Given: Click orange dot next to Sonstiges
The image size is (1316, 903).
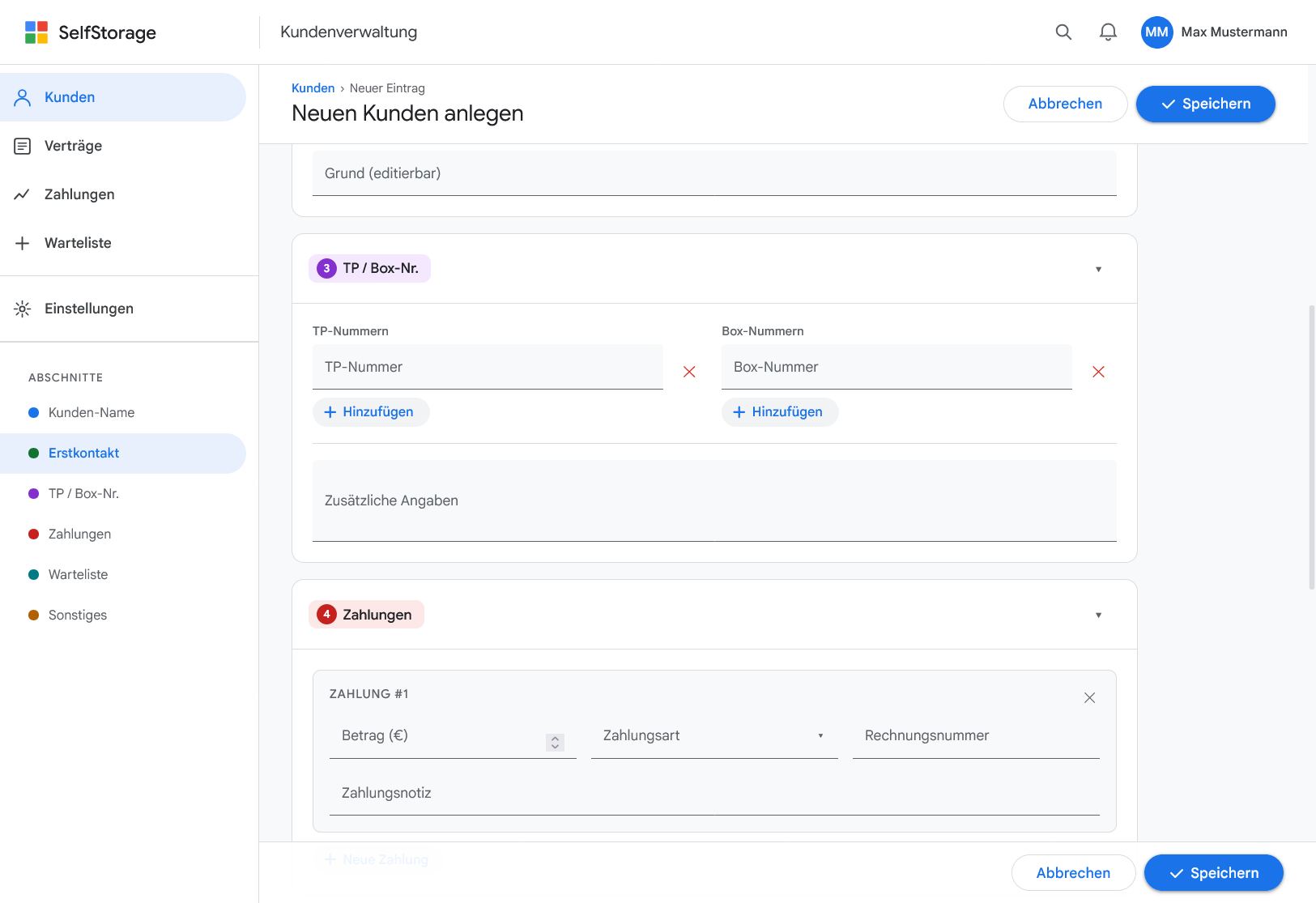Looking at the screenshot, I should (x=34, y=615).
